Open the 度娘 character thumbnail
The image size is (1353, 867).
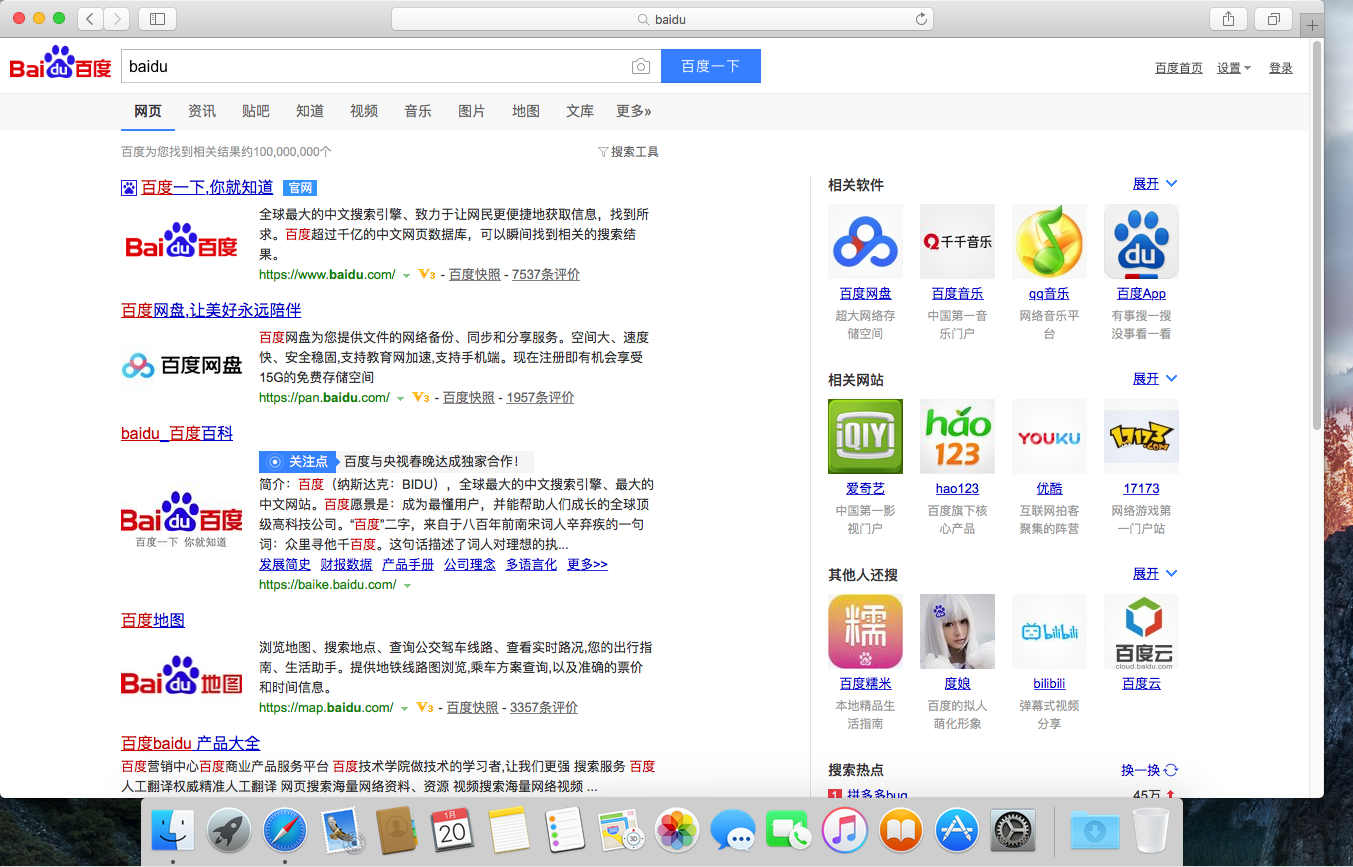pyautogui.click(x=957, y=631)
